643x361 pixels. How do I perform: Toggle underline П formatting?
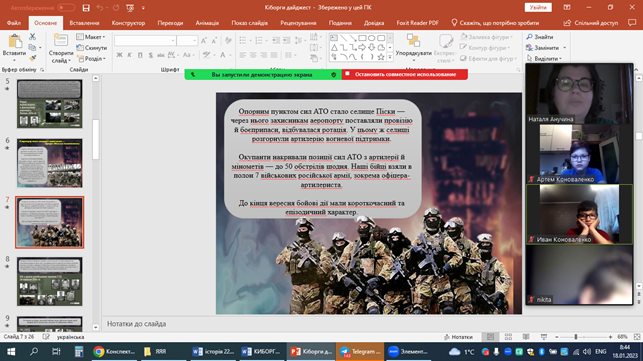tap(140, 55)
